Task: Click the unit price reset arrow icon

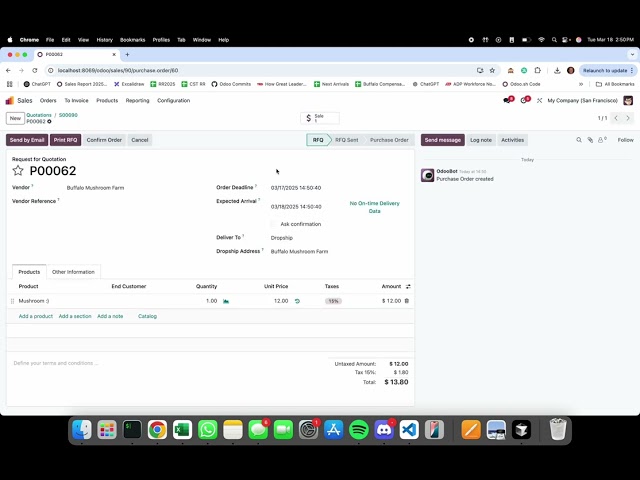Action: 297,301
